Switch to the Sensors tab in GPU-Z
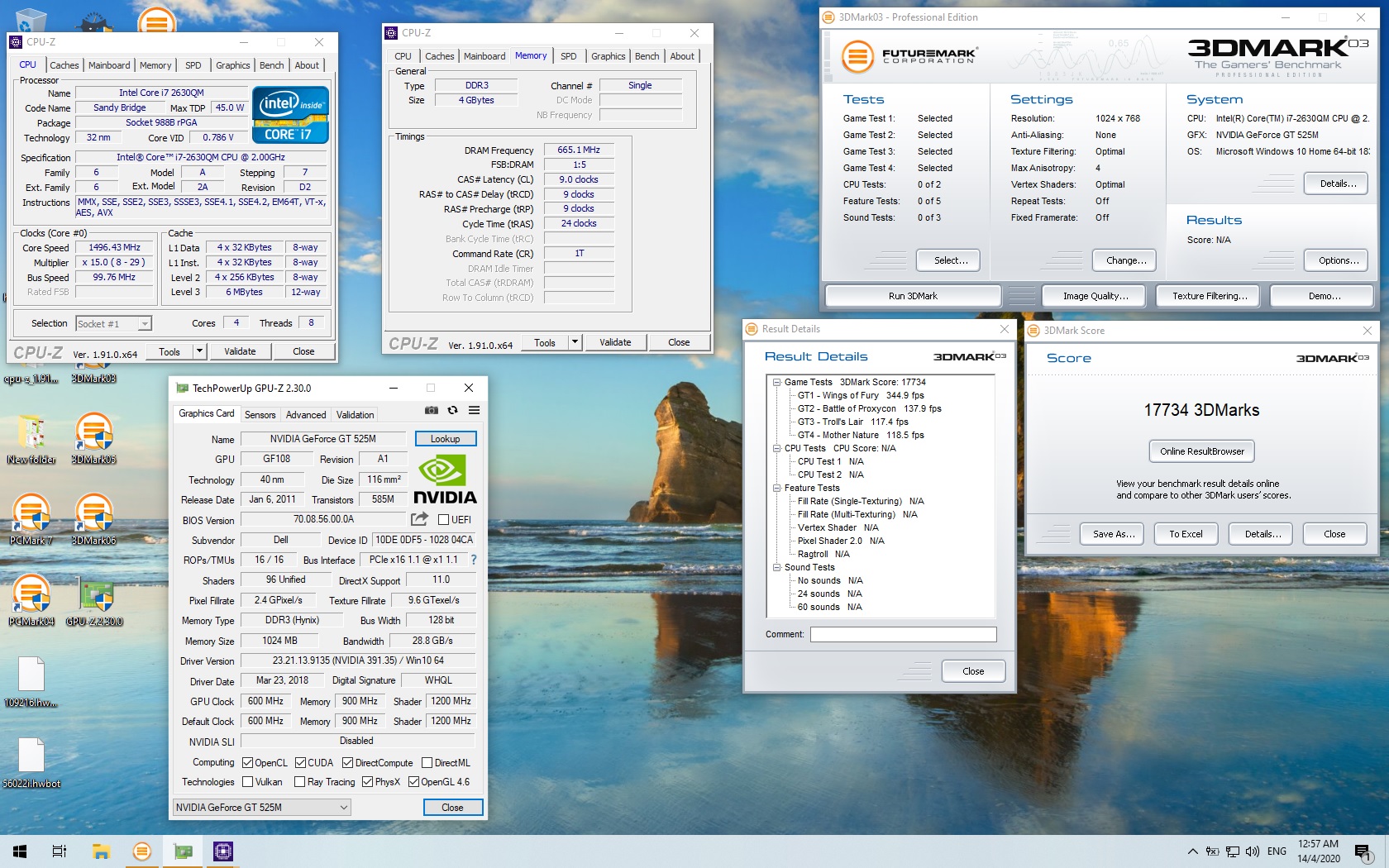 click(x=260, y=415)
